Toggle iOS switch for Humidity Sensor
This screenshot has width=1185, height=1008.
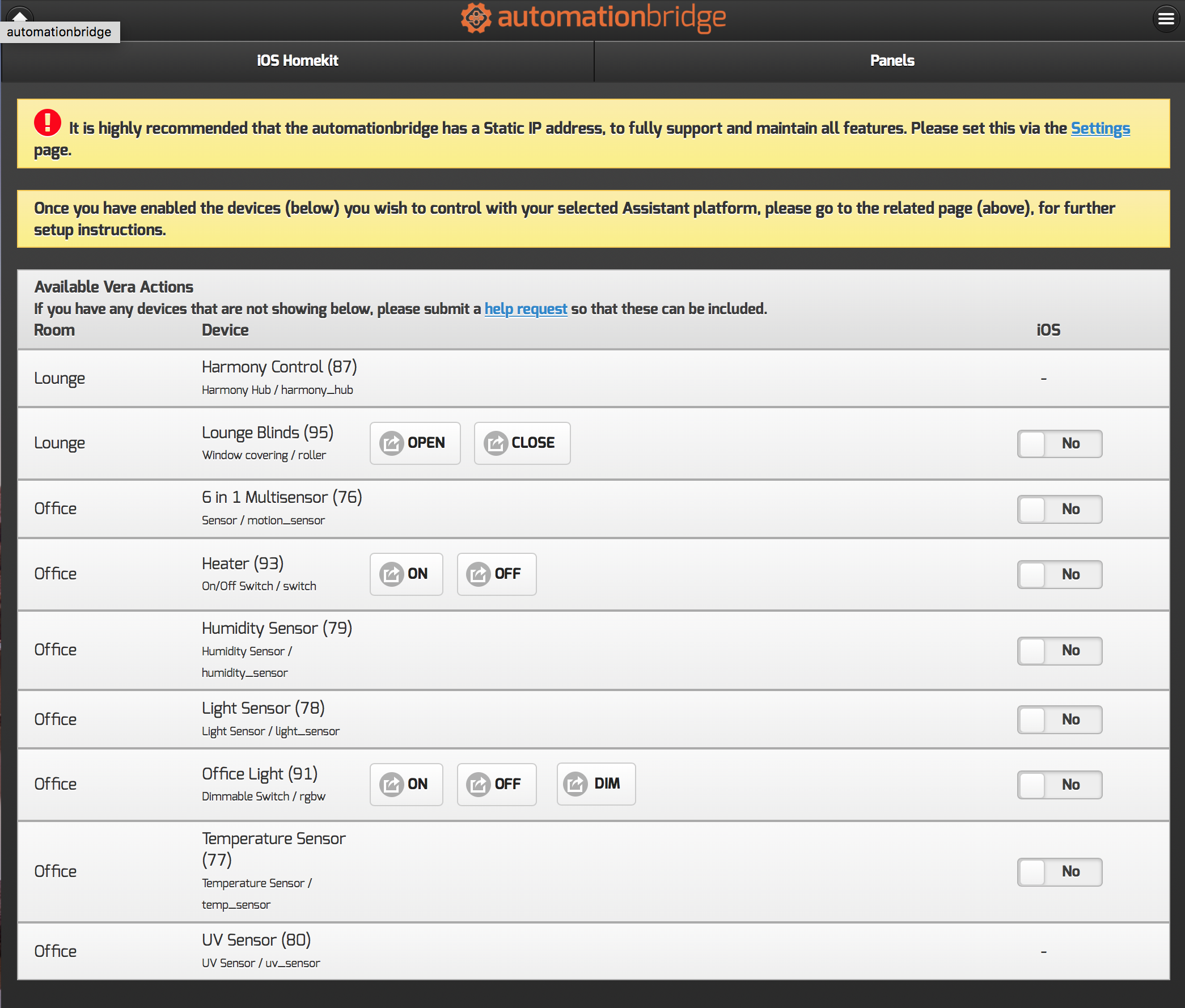click(x=1059, y=650)
